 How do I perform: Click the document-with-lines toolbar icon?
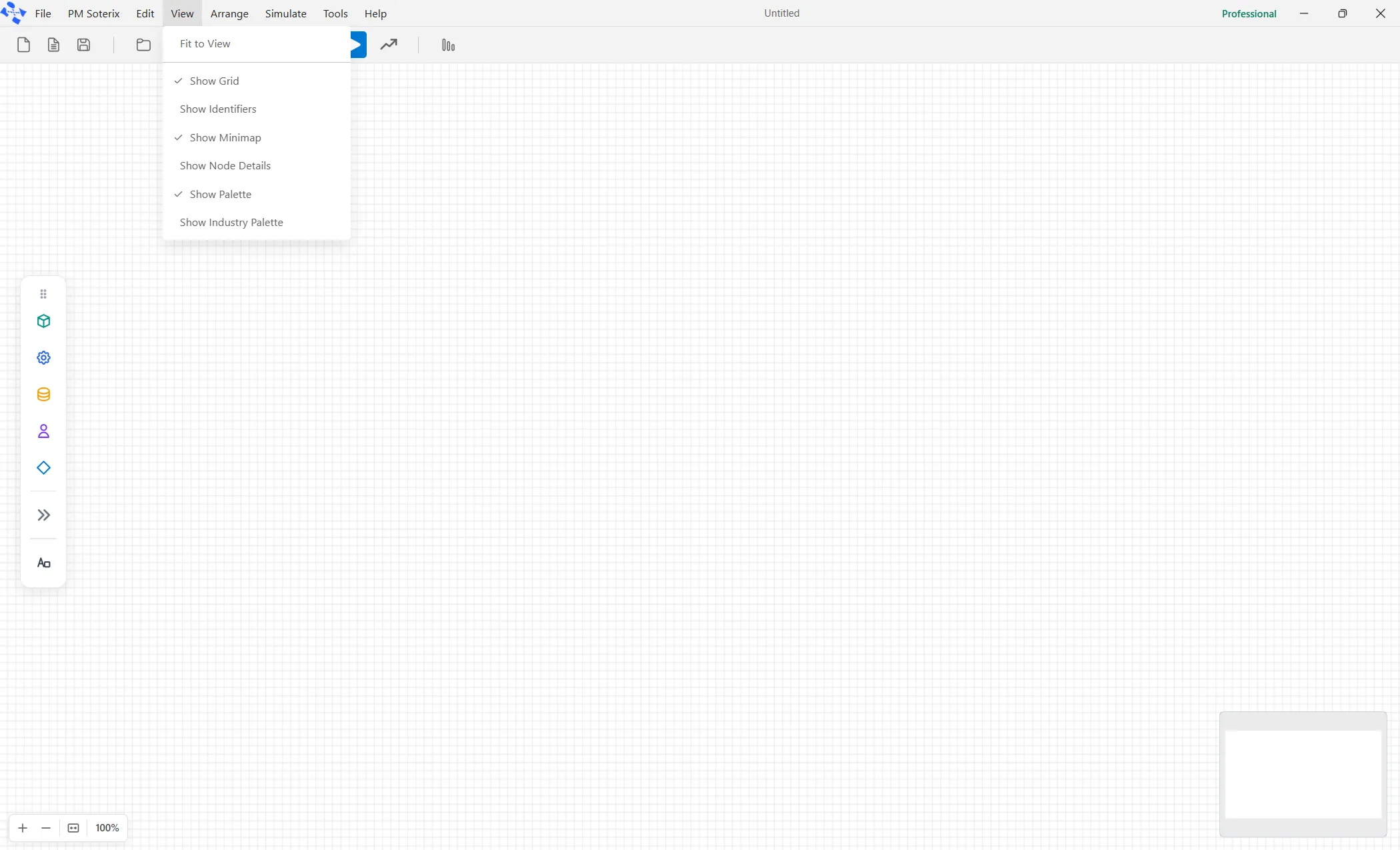point(53,45)
